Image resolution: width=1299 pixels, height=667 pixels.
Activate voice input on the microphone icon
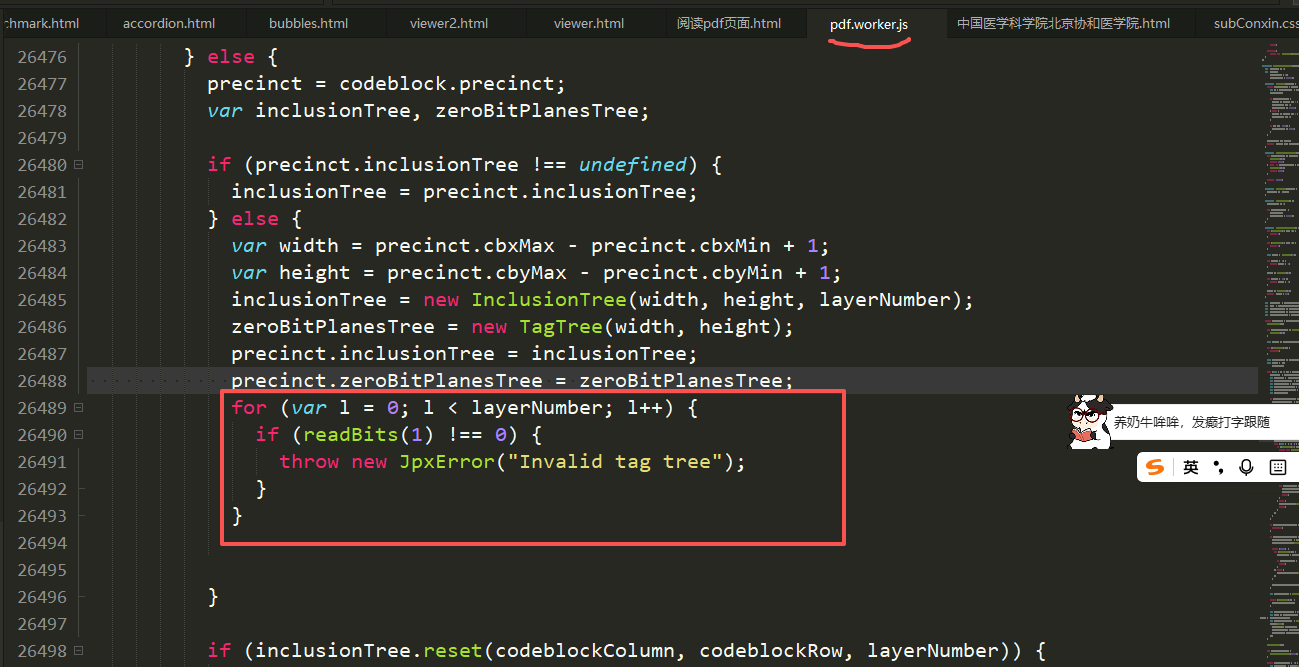click(x=1246, y=467)
